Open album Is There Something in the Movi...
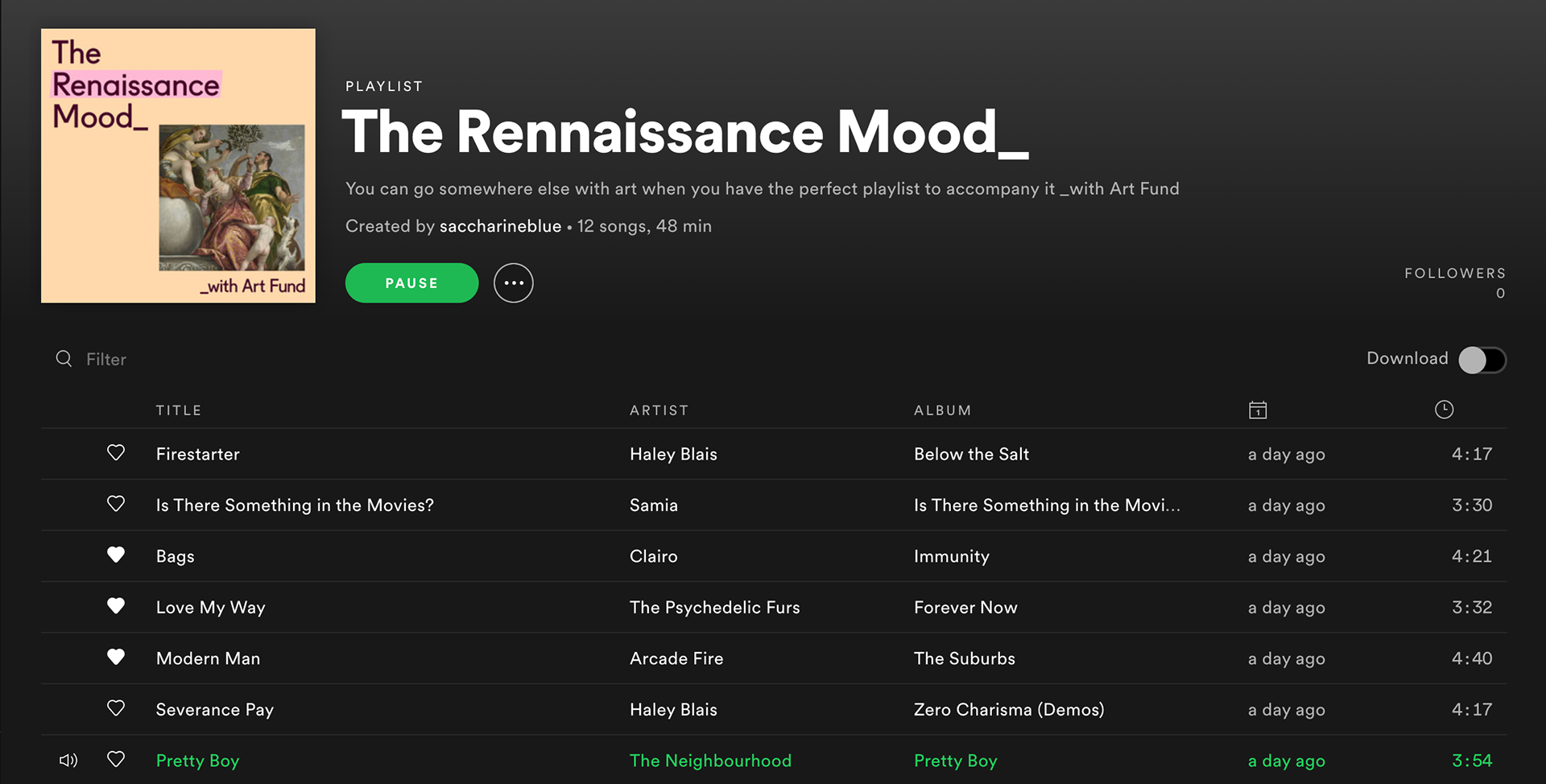Viewport: 1546px width, 784px height. click(x=1047, y=505)
